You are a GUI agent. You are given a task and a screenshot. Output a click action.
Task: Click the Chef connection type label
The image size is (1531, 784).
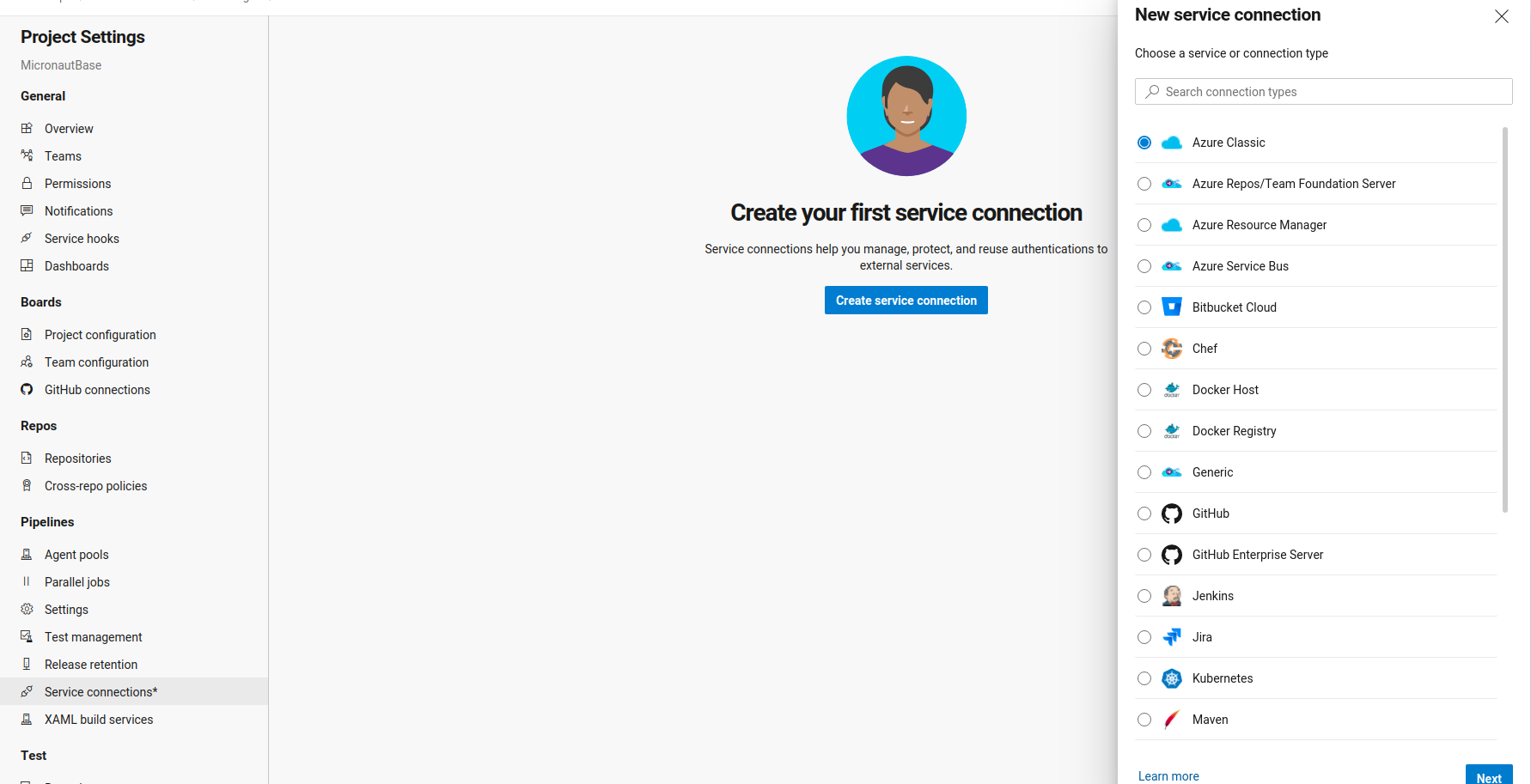point(1205,349)
